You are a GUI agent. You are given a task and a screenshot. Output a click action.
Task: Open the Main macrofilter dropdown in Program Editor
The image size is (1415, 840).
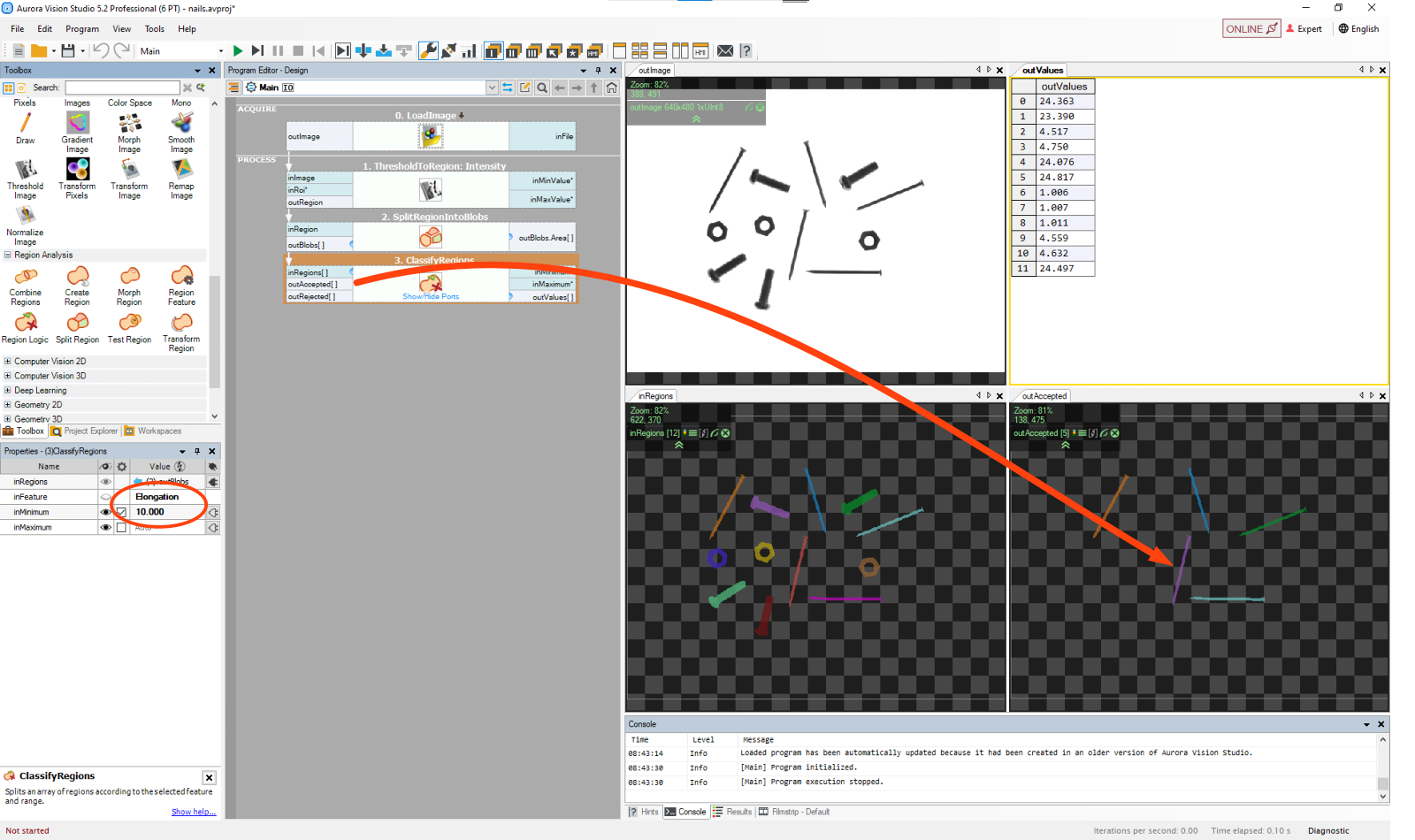coord(492,88)
